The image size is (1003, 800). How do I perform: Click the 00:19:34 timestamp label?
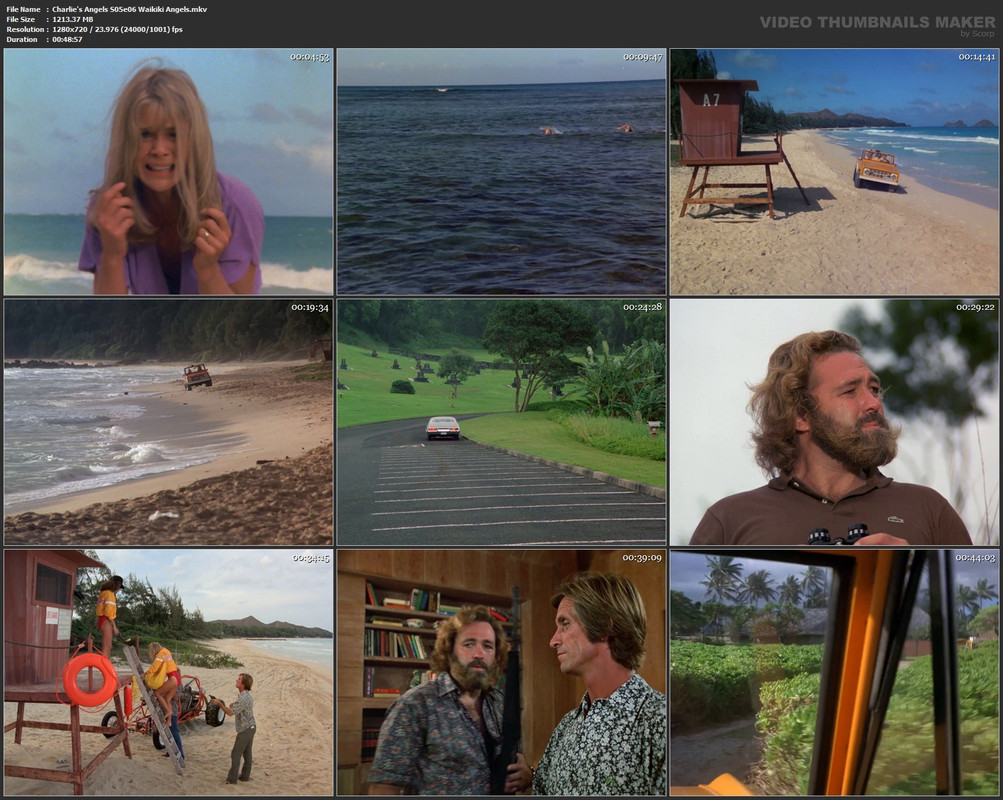(310, 308)
